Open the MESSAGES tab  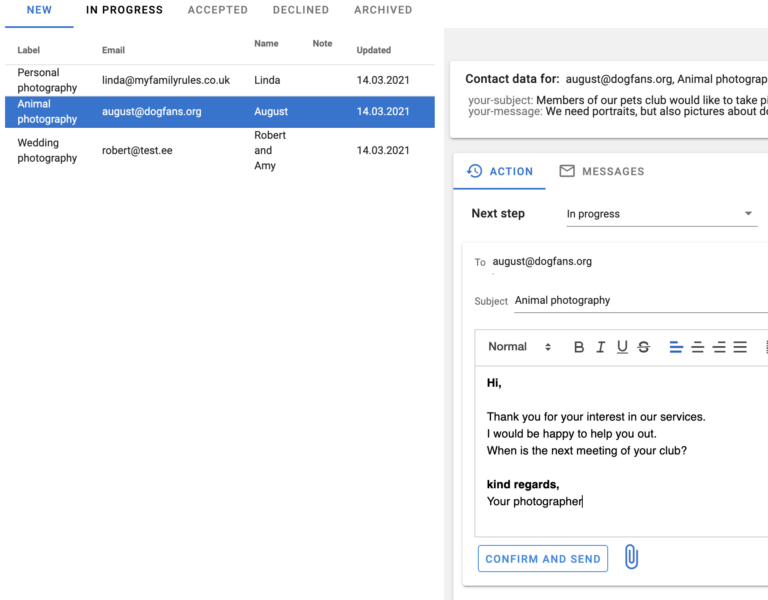tap(602, 171)
